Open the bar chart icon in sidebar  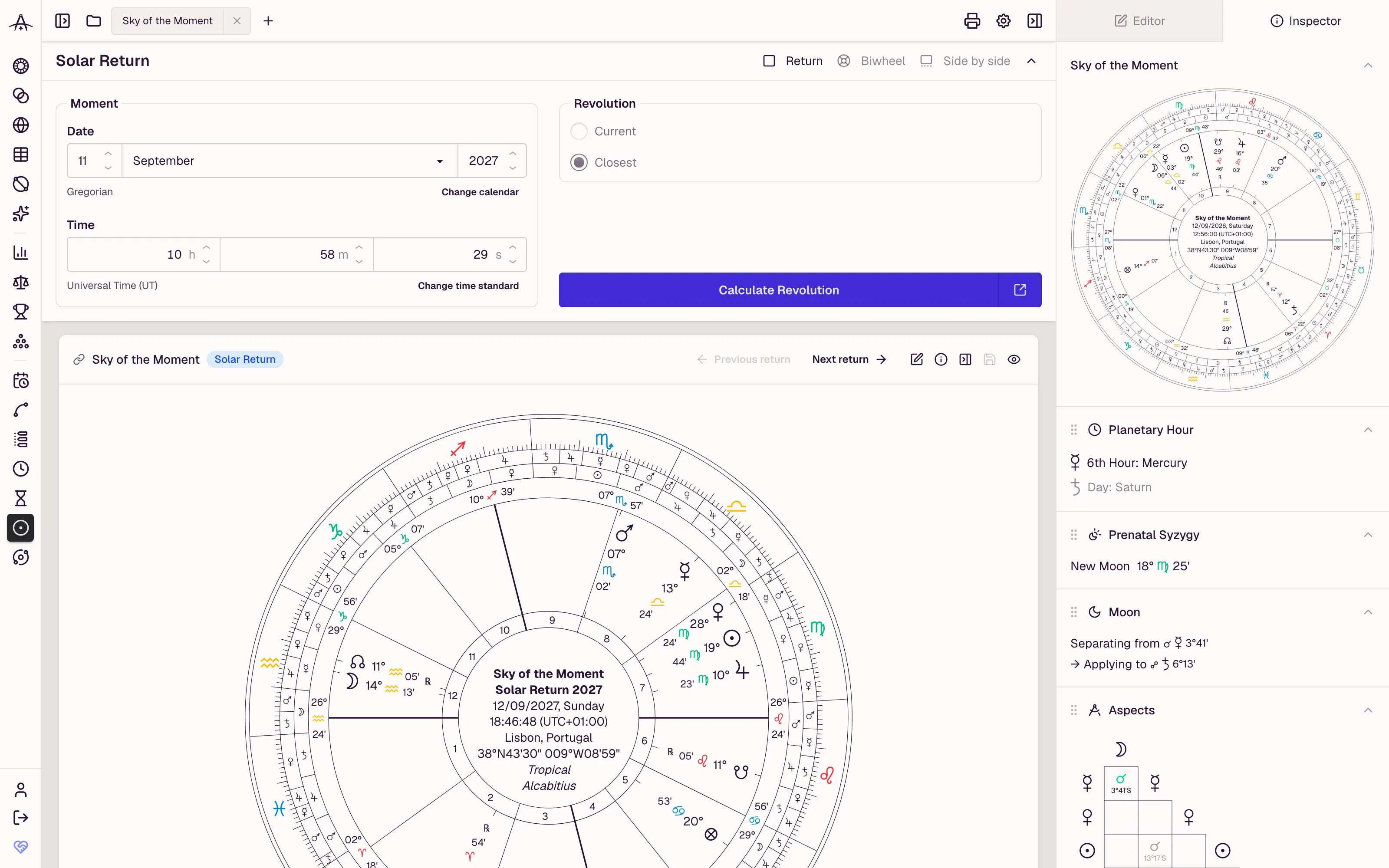pos(21,253)
